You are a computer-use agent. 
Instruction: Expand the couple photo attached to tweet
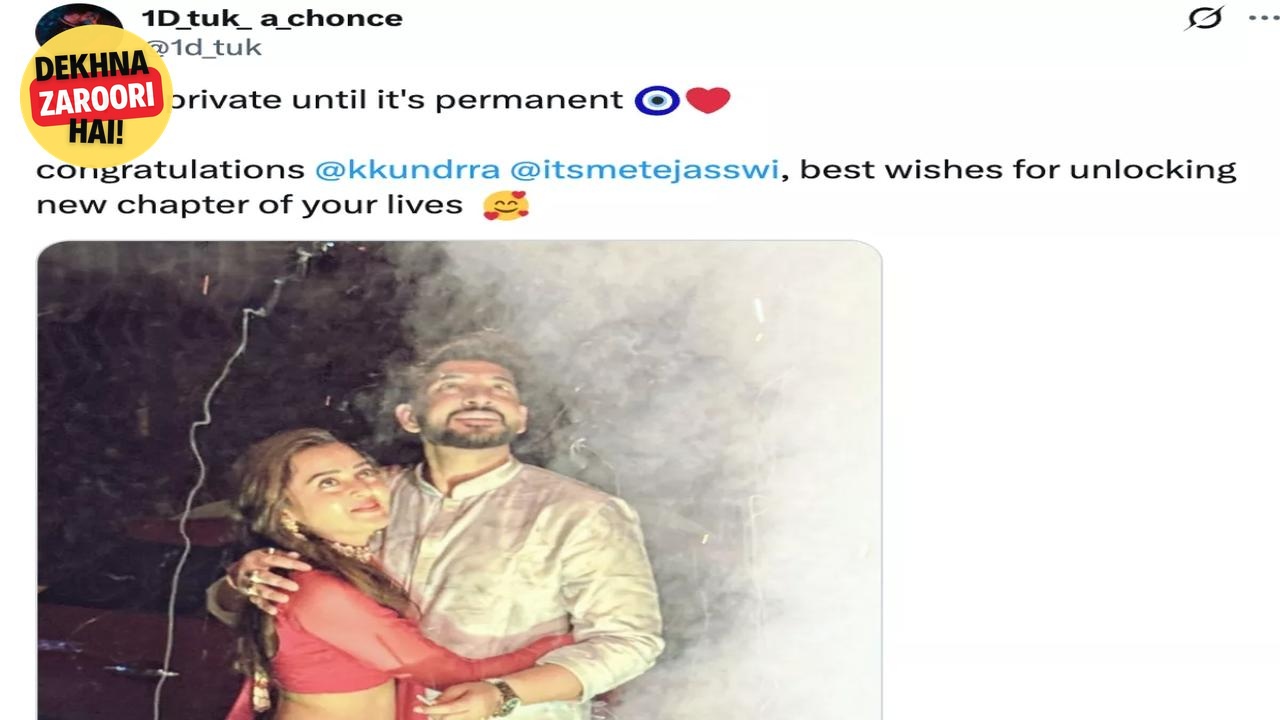coord(460,480)
